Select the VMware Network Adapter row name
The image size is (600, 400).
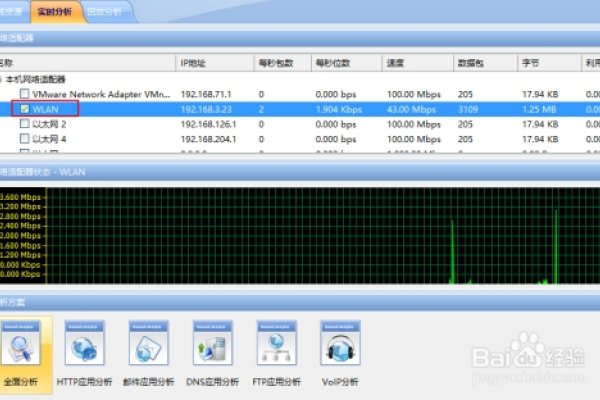click(101, 94)
